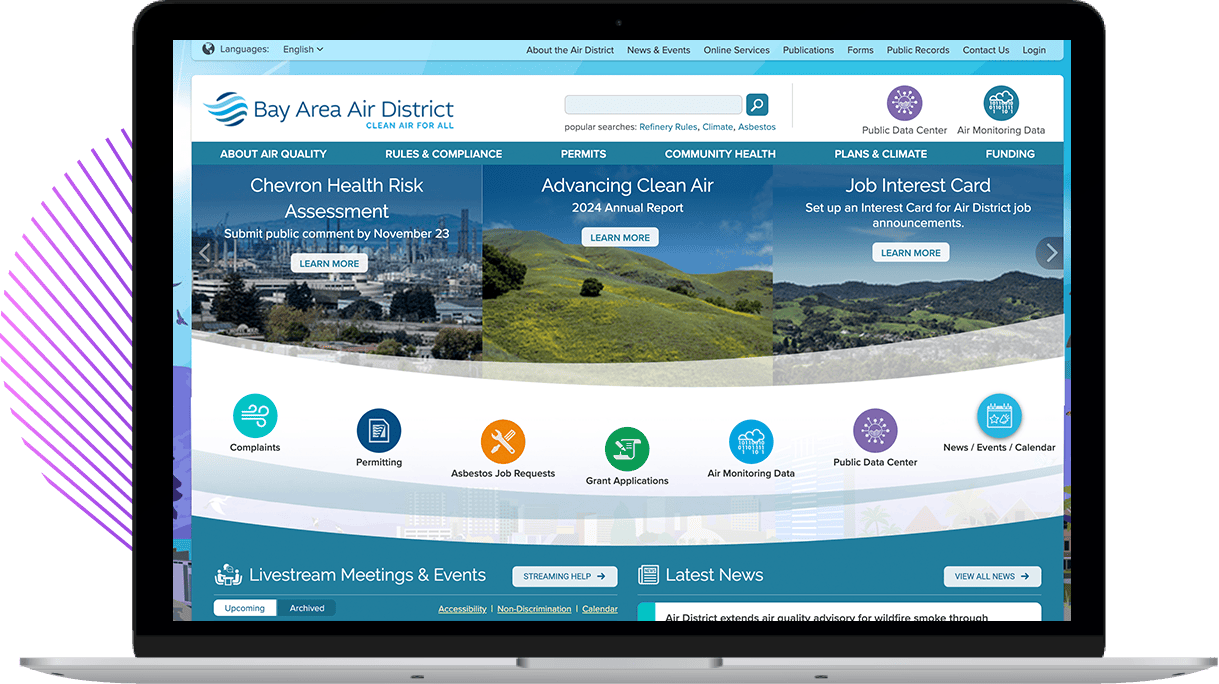Image resolution: width=1219 pixels, height=684 pixels.
Task: Open Forms top link
Action: coord(860,50)
